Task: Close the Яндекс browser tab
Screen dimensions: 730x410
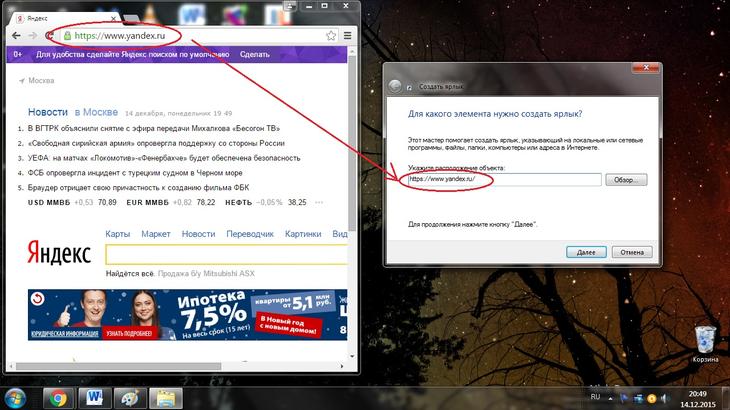Action: [113, 19]
